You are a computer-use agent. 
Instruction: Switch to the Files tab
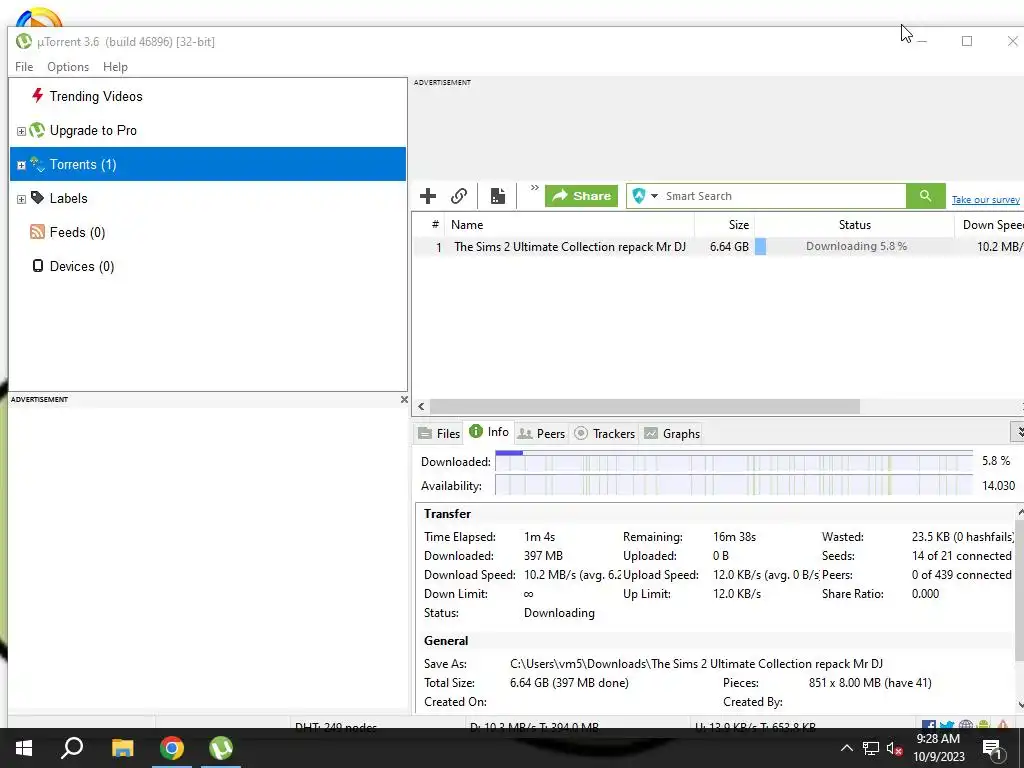click(x=439, y=434)
